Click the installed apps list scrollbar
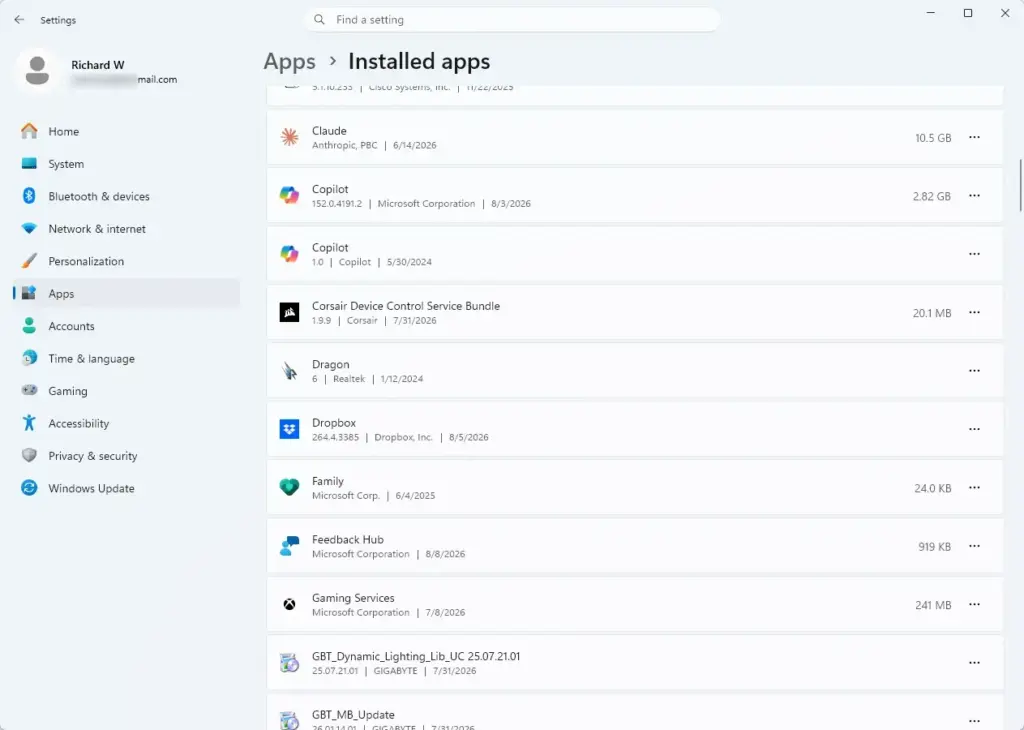This screenshot has height=730, width=1024. coord(1020,185)
